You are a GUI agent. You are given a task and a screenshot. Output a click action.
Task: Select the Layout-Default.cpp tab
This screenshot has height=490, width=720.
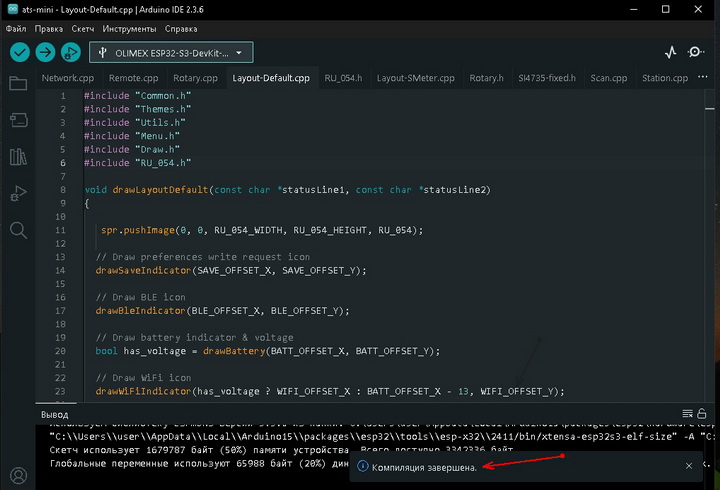(x=271, y=78)
